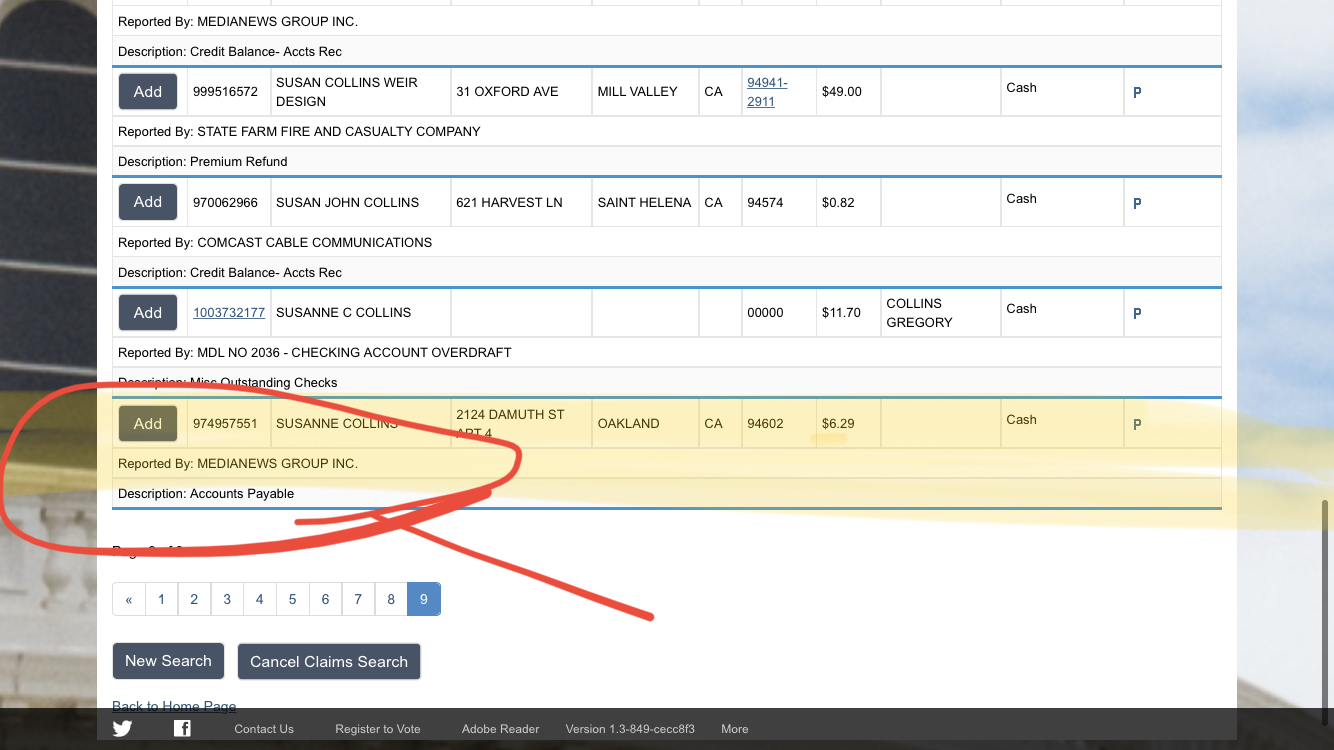
Task: Select property ID 974957551 cell
Action: pyautogui.click(x=231, y=423)
